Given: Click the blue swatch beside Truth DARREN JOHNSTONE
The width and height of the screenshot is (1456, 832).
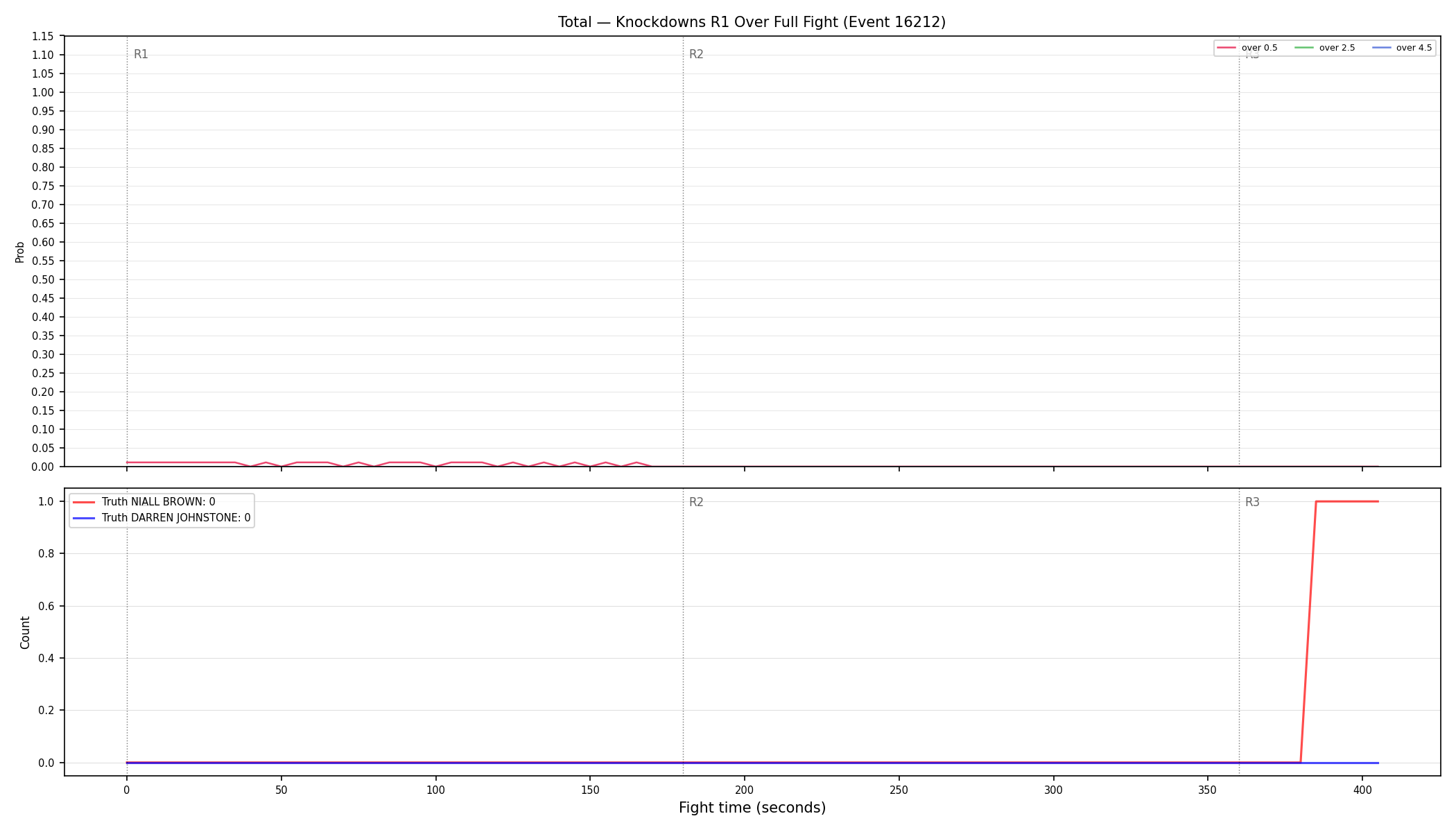Looking at the screenshot, I should click(84, 518).
